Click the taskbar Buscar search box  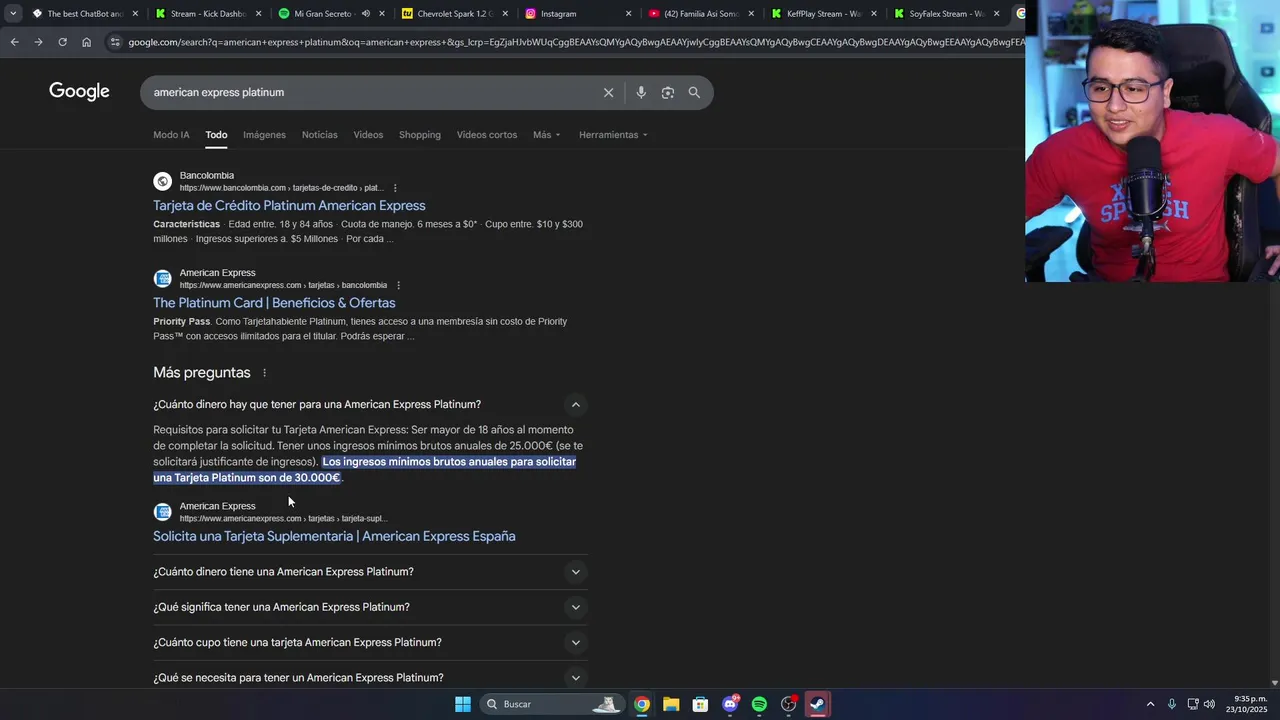553,704
